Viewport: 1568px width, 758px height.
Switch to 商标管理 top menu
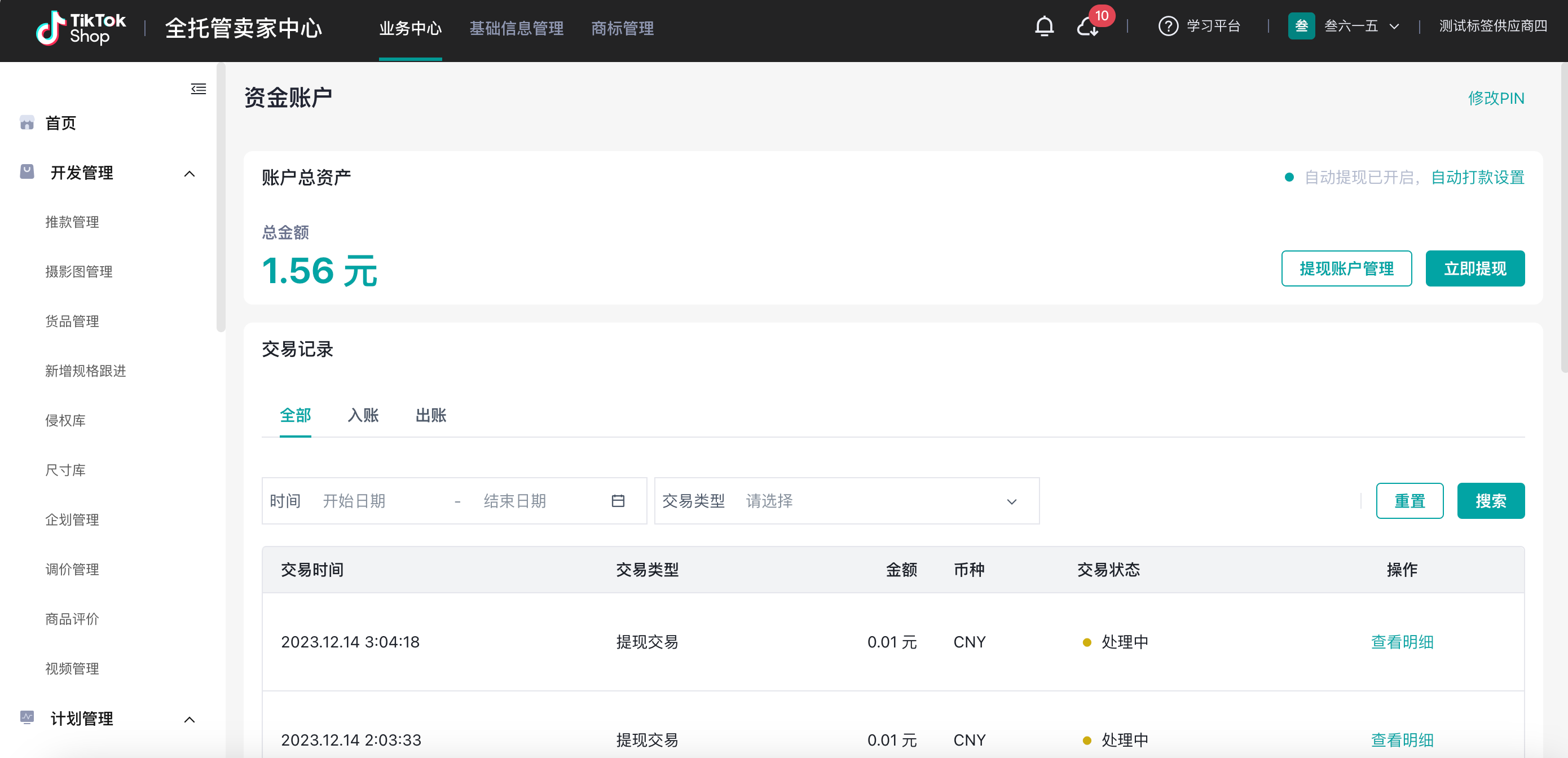(622, 28)
